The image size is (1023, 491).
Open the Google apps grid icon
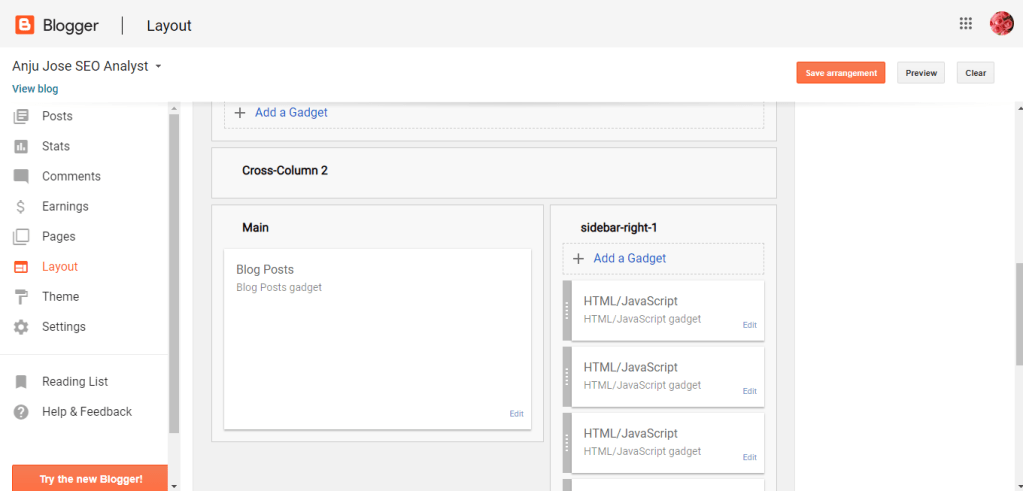pos(966,23)
